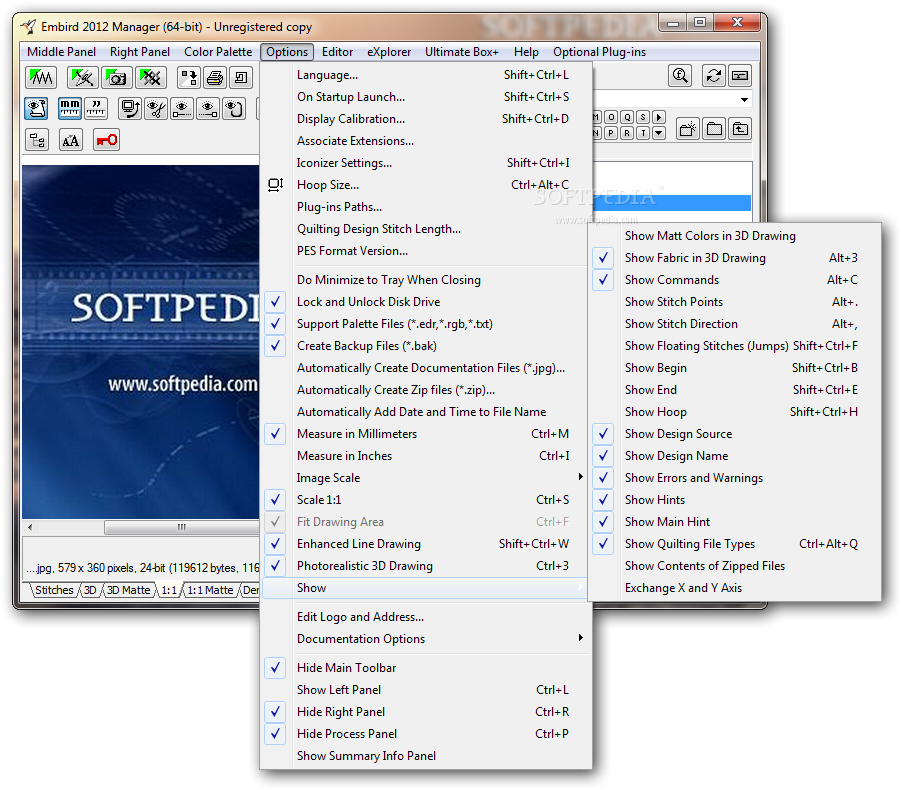Click the cross stitch icon with the green corner
902x790 pixels.
(x=151, y=77)
